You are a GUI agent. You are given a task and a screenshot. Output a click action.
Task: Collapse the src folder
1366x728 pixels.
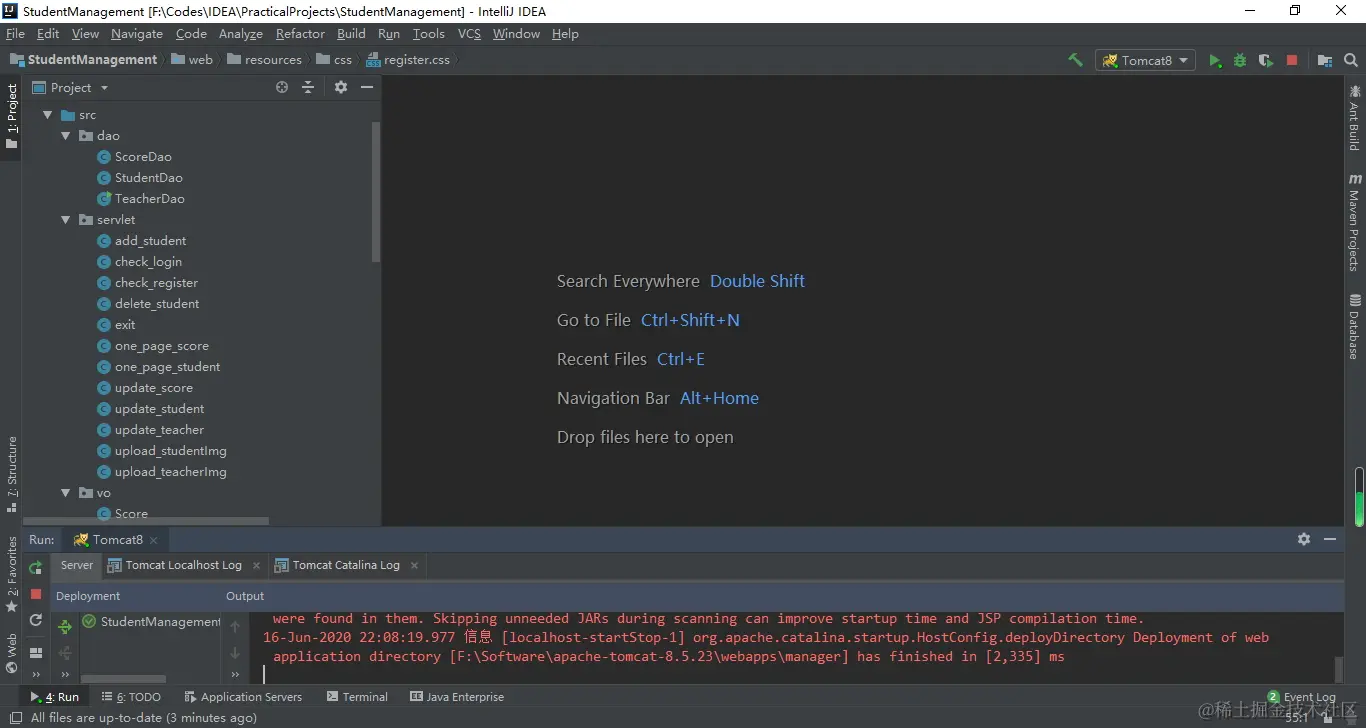click(x=47, y=115)
